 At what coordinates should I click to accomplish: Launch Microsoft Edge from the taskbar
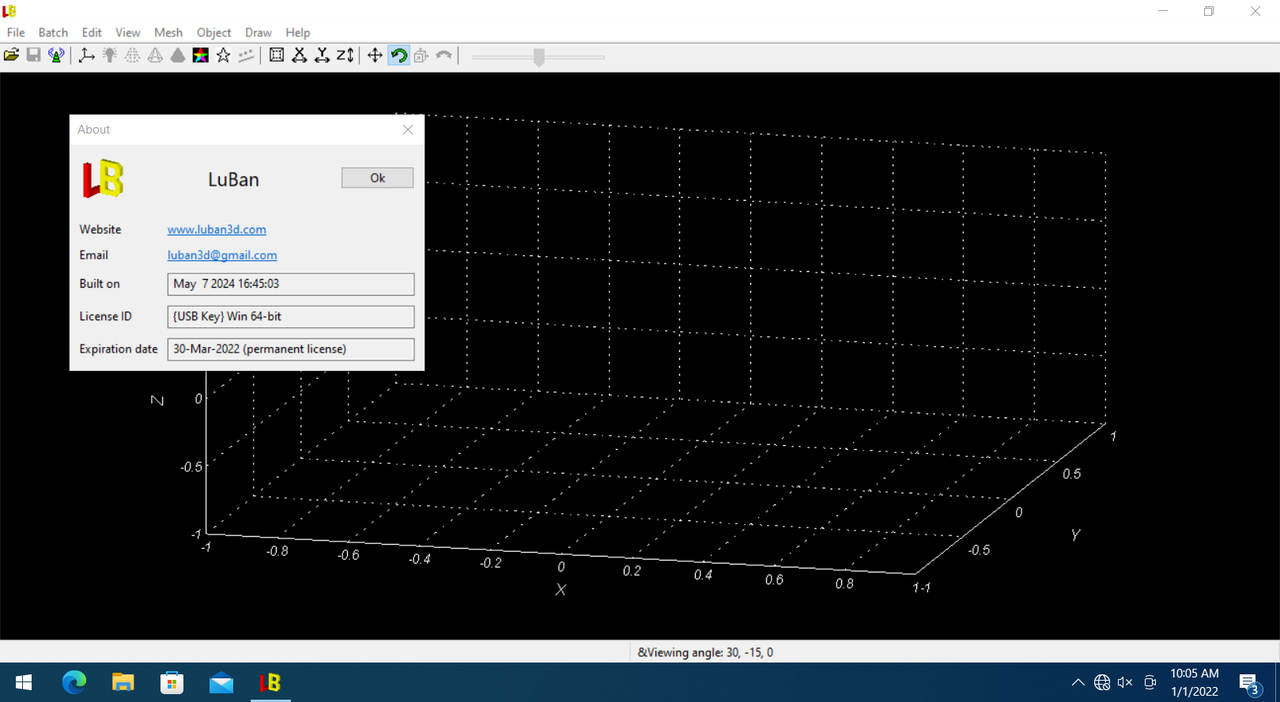pyautogui.click(x=74, y=682)
